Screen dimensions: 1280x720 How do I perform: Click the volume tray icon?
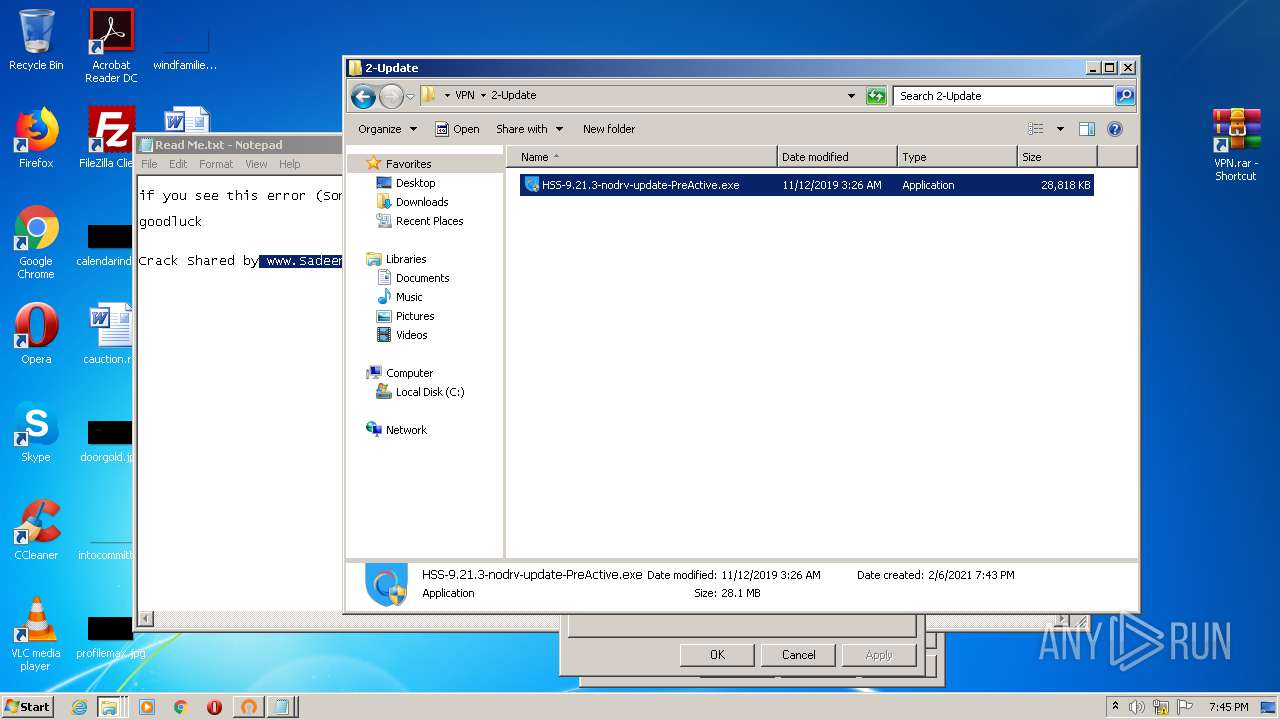point(1137,707)
